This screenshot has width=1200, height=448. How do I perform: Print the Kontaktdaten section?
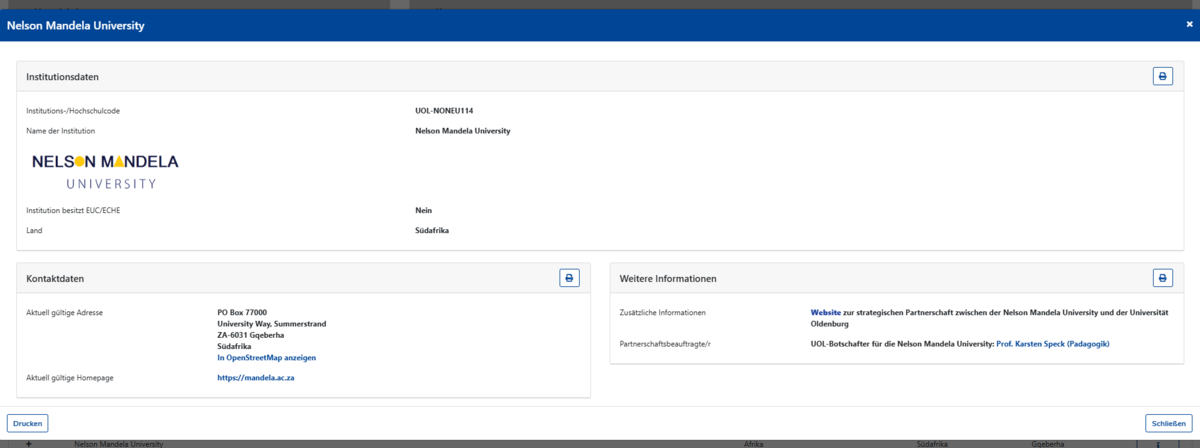coord(569,278)
